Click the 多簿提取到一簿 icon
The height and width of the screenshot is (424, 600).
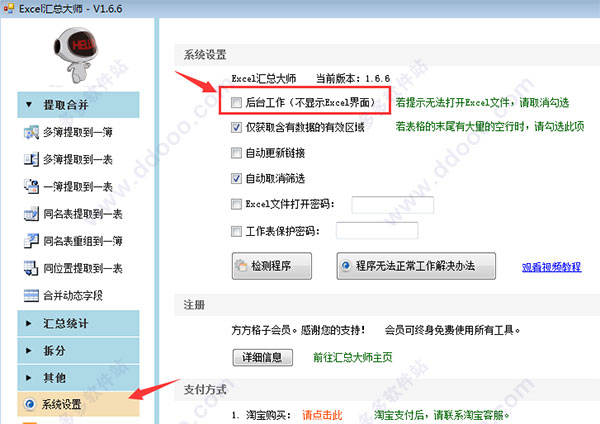tap(31, 132)
